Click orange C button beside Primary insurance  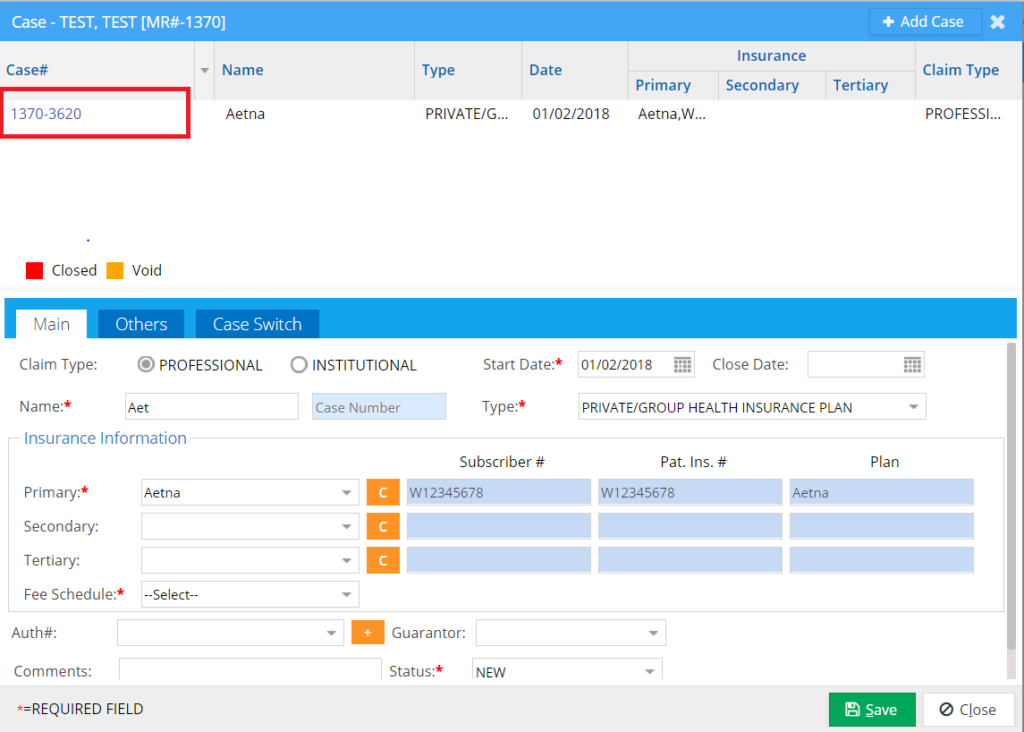point(383,492)
